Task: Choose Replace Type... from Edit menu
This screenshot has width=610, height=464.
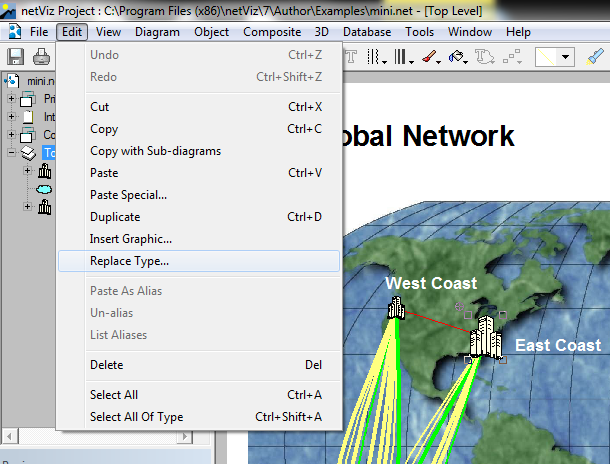Action: point(129,261)
